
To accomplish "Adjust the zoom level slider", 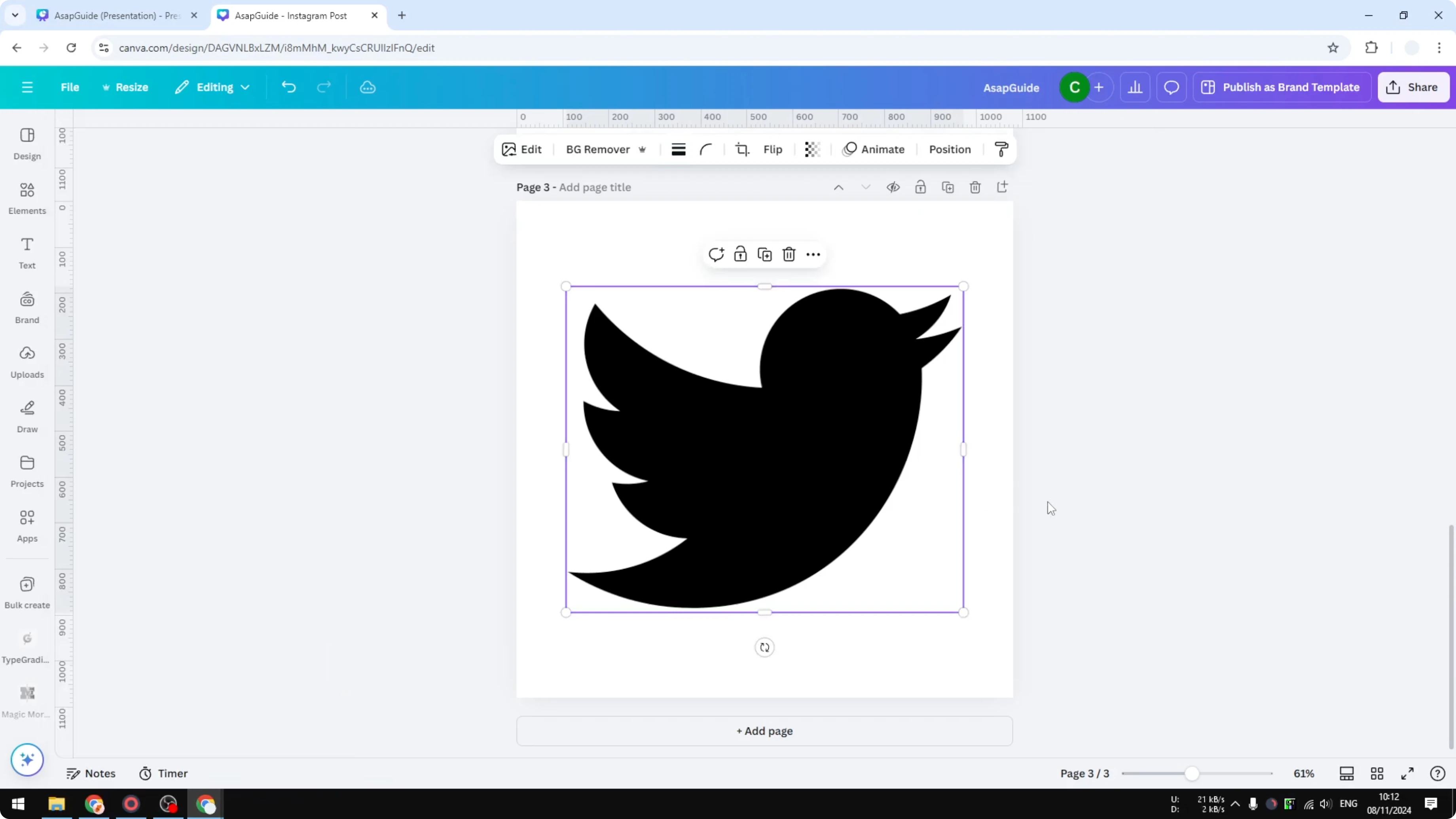I will (x=1191, y=773).
